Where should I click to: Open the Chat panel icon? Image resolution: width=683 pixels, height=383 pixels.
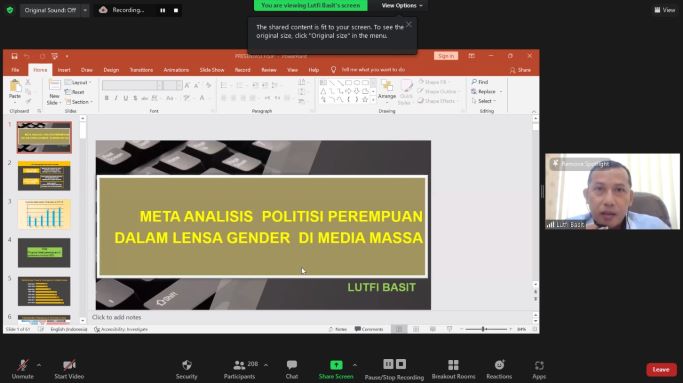click(292, 365)
